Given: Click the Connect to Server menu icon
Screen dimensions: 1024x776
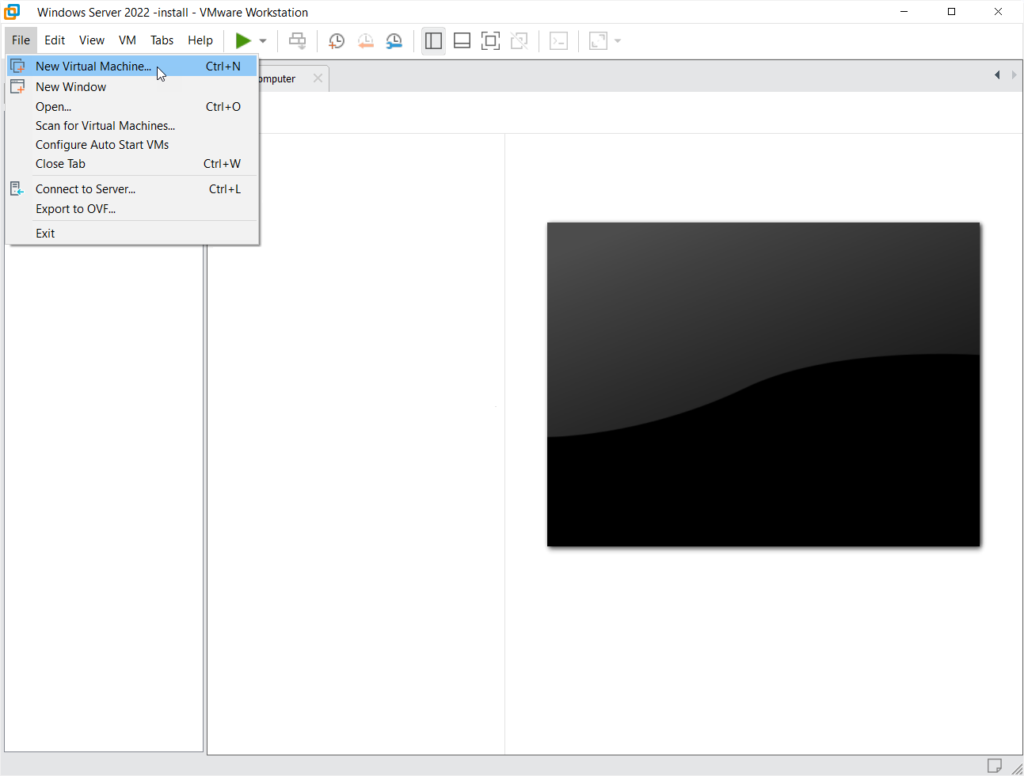Looking at the screenshot, I should click(x=17, y=189).
